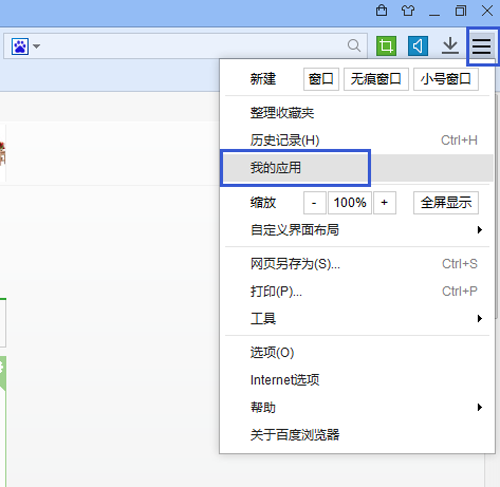Expand the 自定义界面布局 submenu

tap(357, 230)
